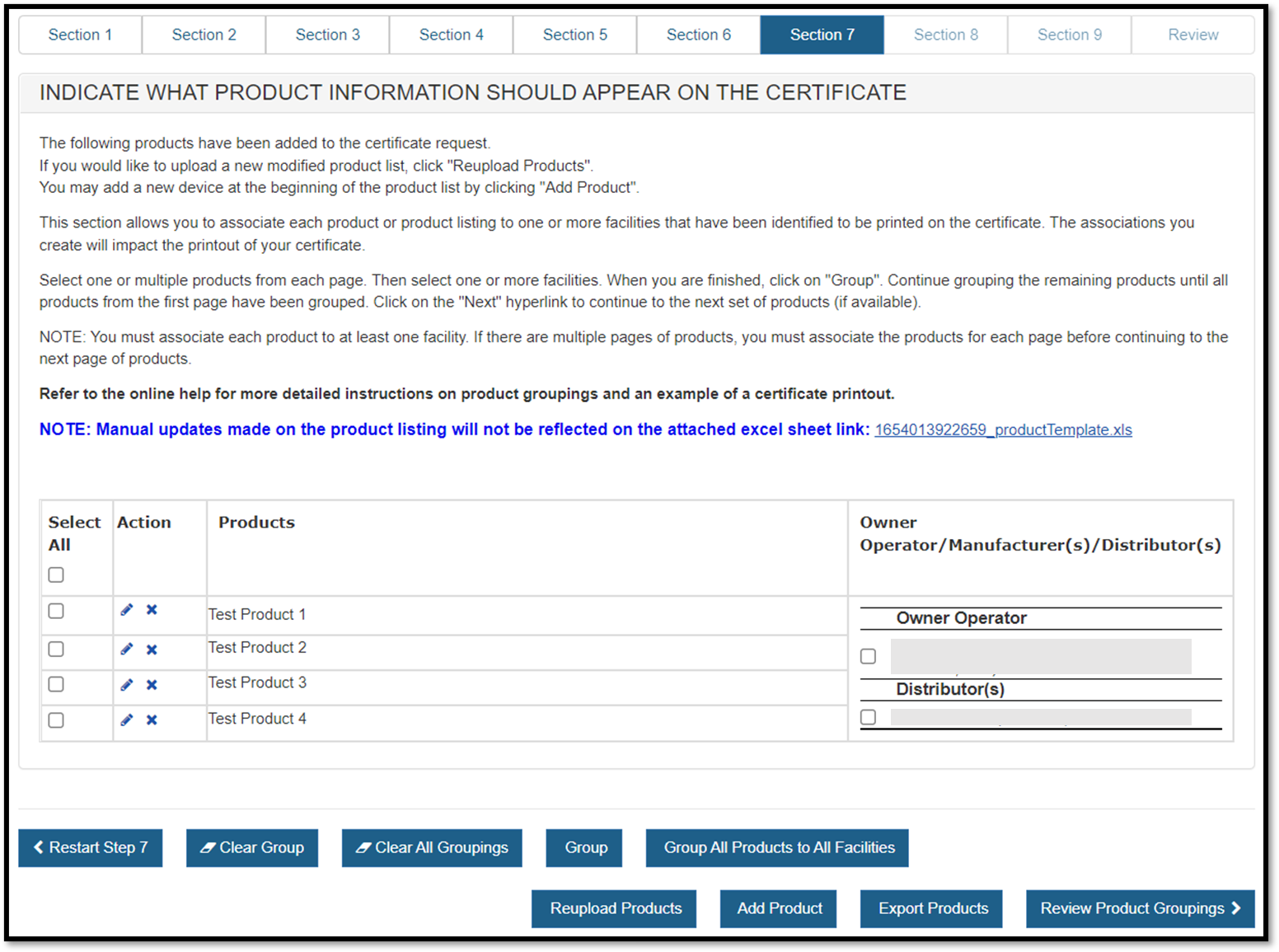This screenshot has width=1279, height=952.
Task: Click the Clear All Groupings button
Action: click(432, 848)
